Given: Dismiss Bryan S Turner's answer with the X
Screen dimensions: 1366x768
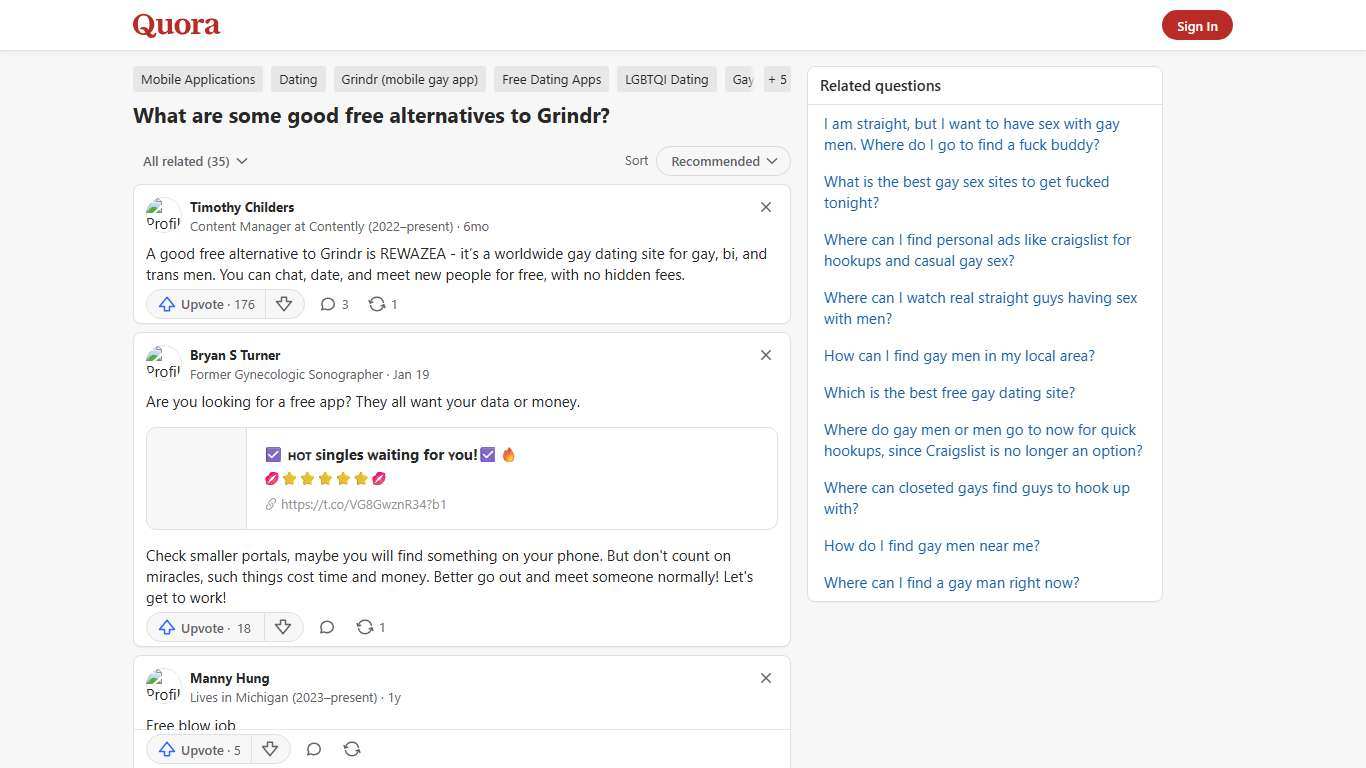Looking at the screenshot, I should [765, 355].
